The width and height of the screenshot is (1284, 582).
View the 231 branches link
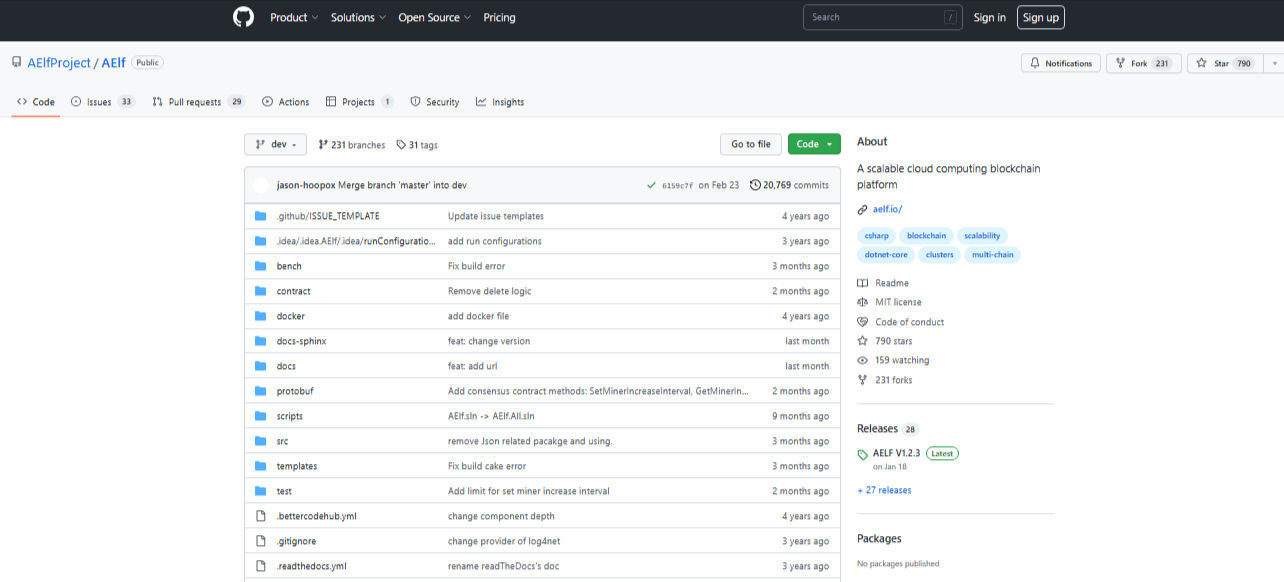click(352, 145)
